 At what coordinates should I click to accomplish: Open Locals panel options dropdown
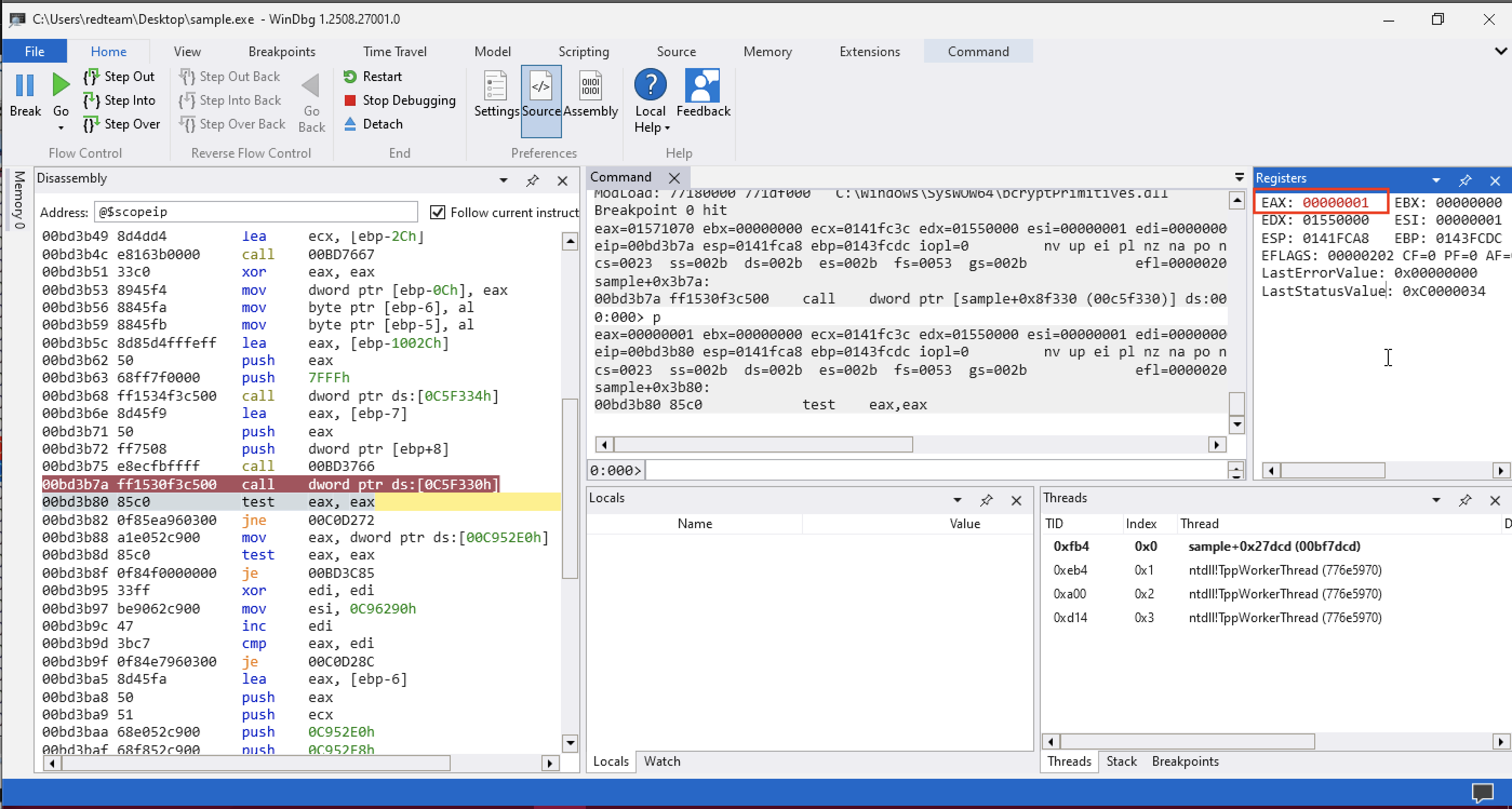(958, 500)
